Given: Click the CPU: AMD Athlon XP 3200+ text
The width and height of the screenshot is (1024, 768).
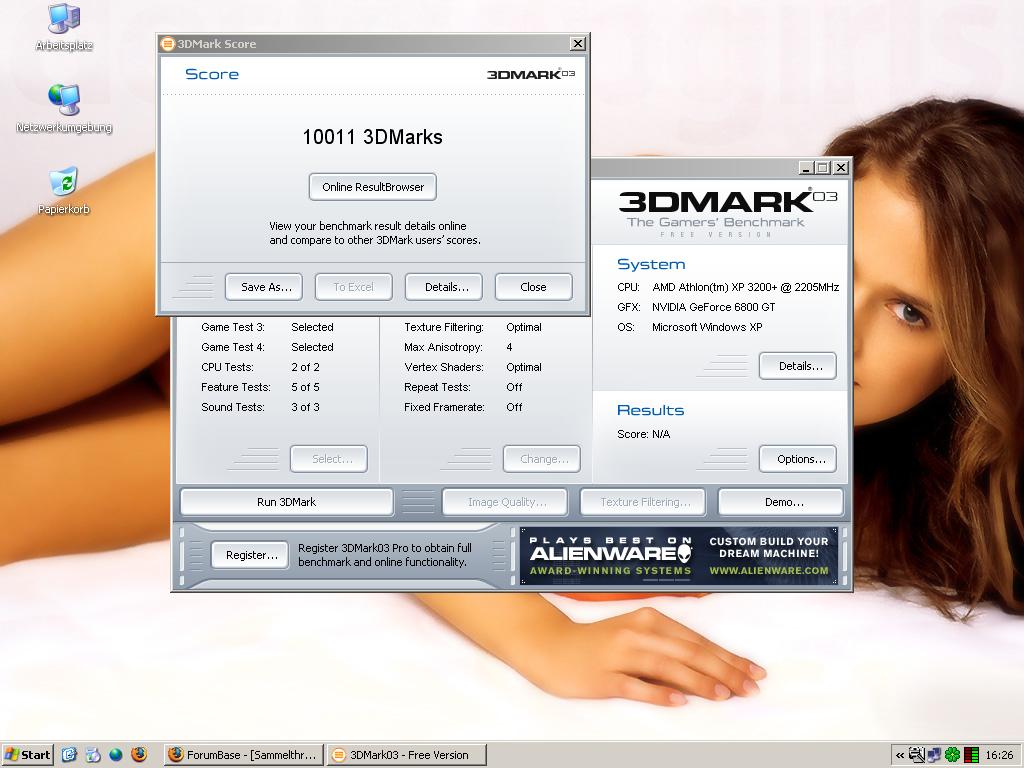Looking at the screenshot, I should coord(728,287).
